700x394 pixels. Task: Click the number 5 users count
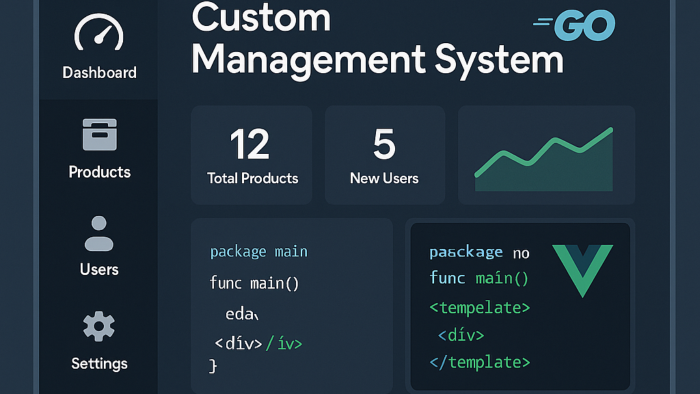[x=384, y=144]
